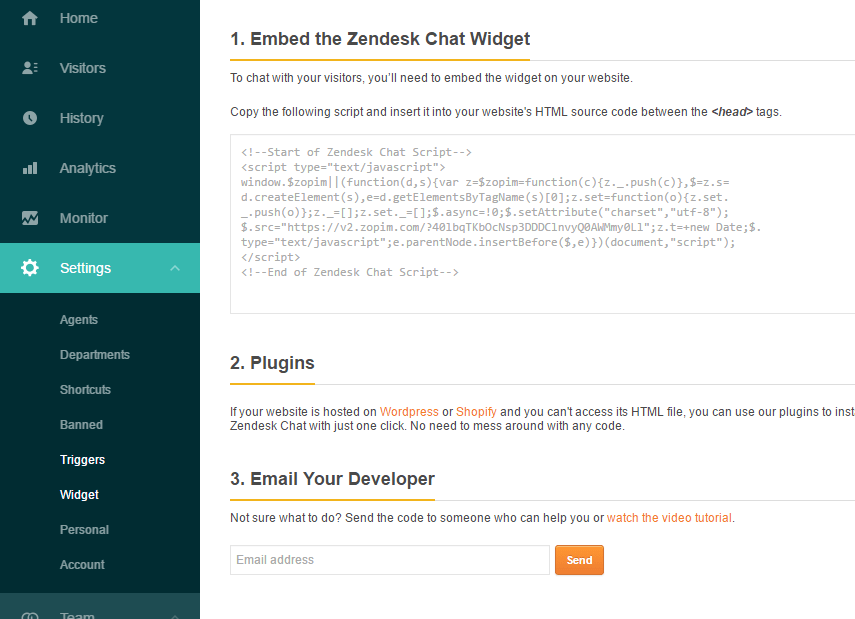
Task: Focus the Email address input field
Action: 390,560
